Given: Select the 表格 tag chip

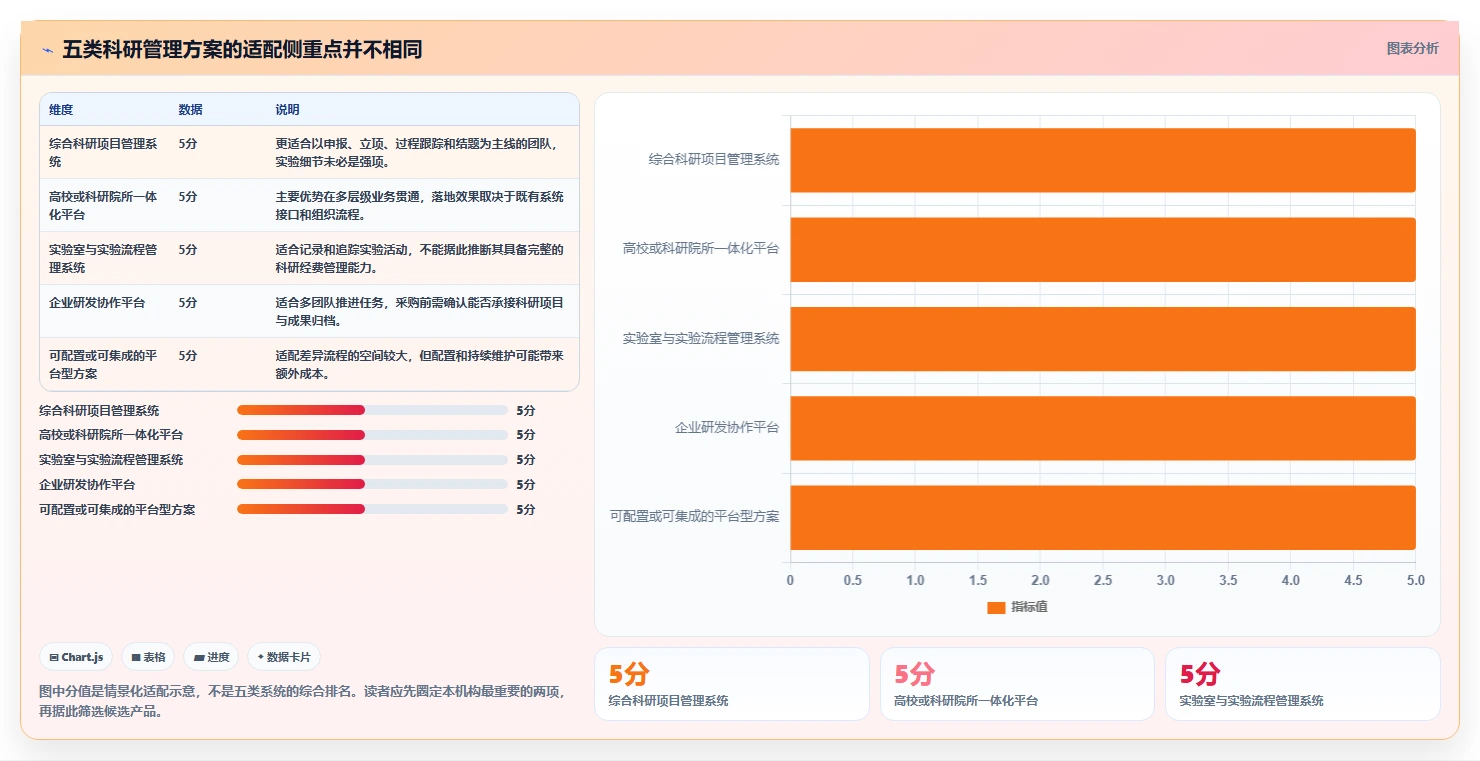Looking at the screenshot, I should pyautogui.click(x=148, y=657).
